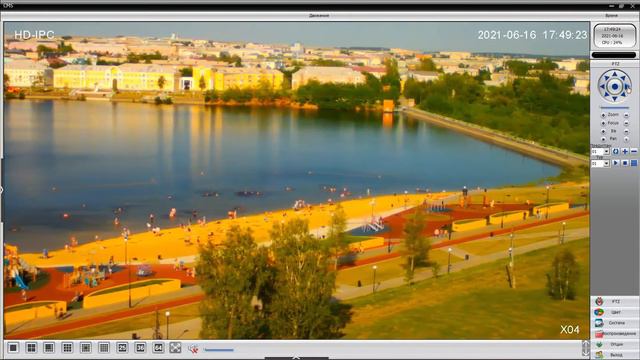The width and height of the screenshot is (640, 360).
Task: Adjust the PTZ speed slider
Action: pyautogui.click(x=614, y=108)
